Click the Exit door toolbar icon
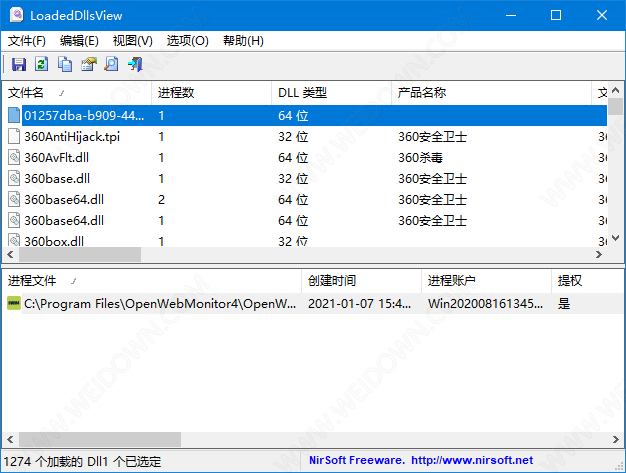Screen dimensions: 626x473 pyautogui.click(x=135, y=64)
